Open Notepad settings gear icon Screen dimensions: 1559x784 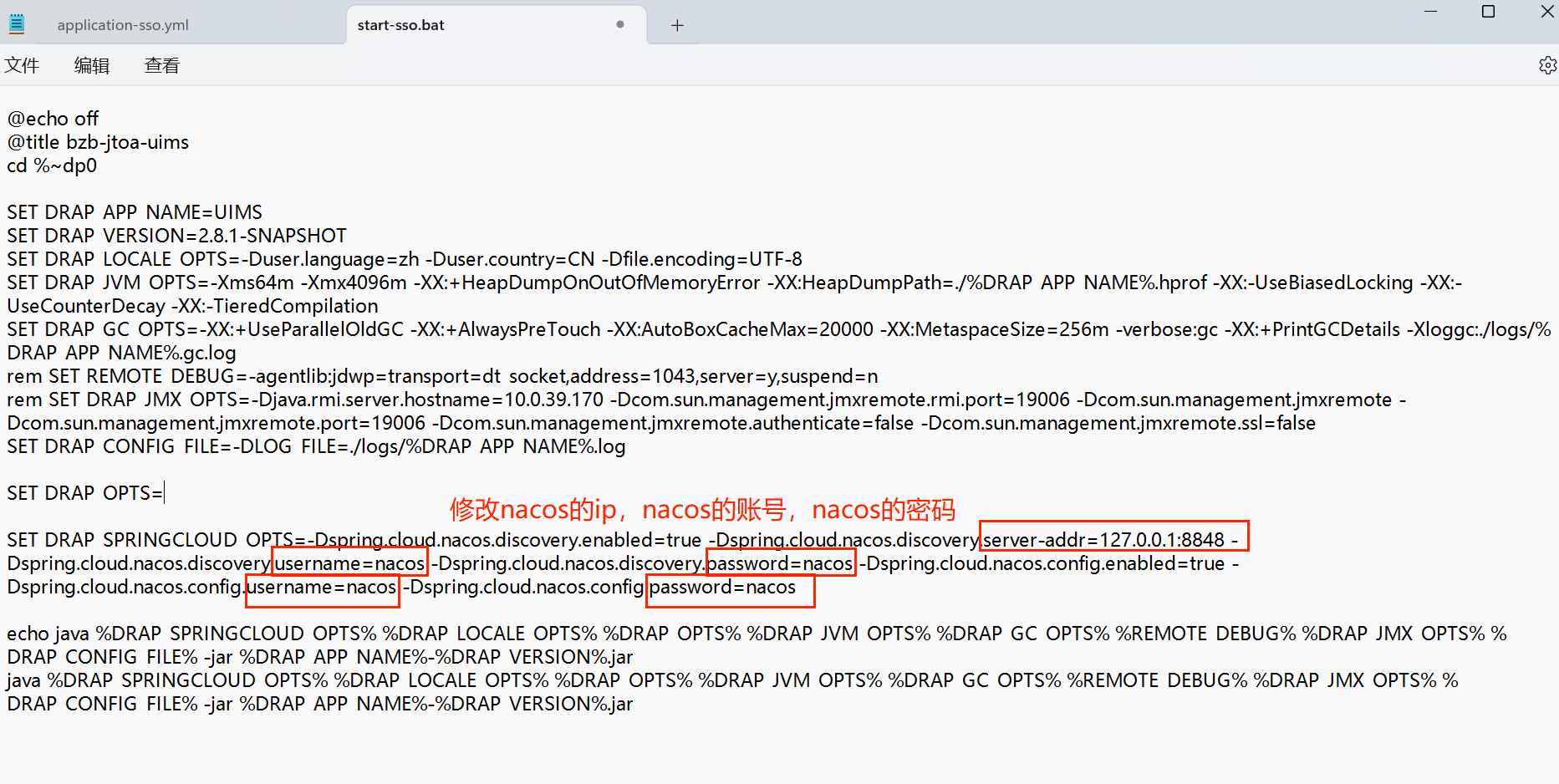click(x=1547, y=65)
